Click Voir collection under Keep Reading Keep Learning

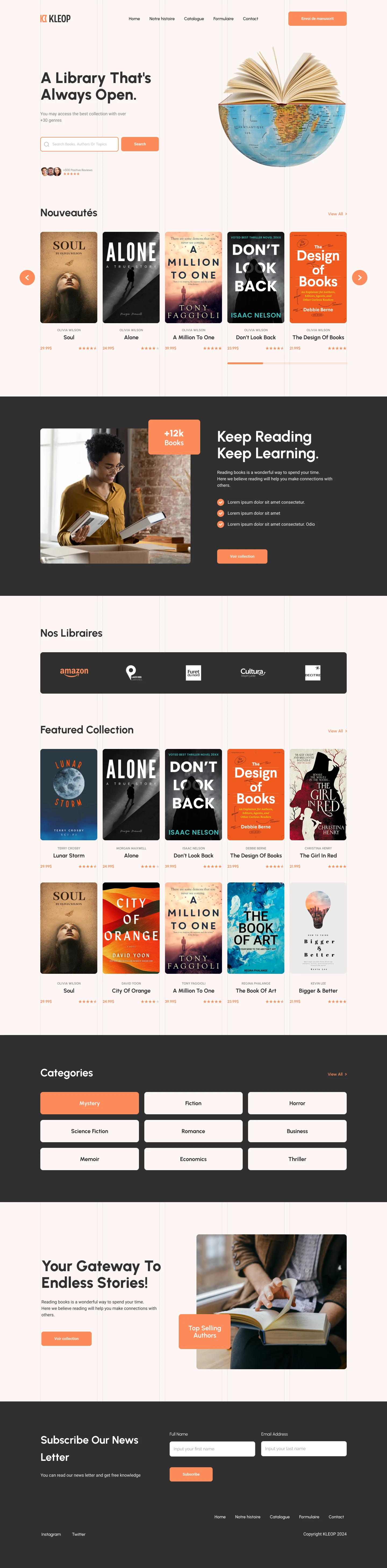click(x=242, y=556)
